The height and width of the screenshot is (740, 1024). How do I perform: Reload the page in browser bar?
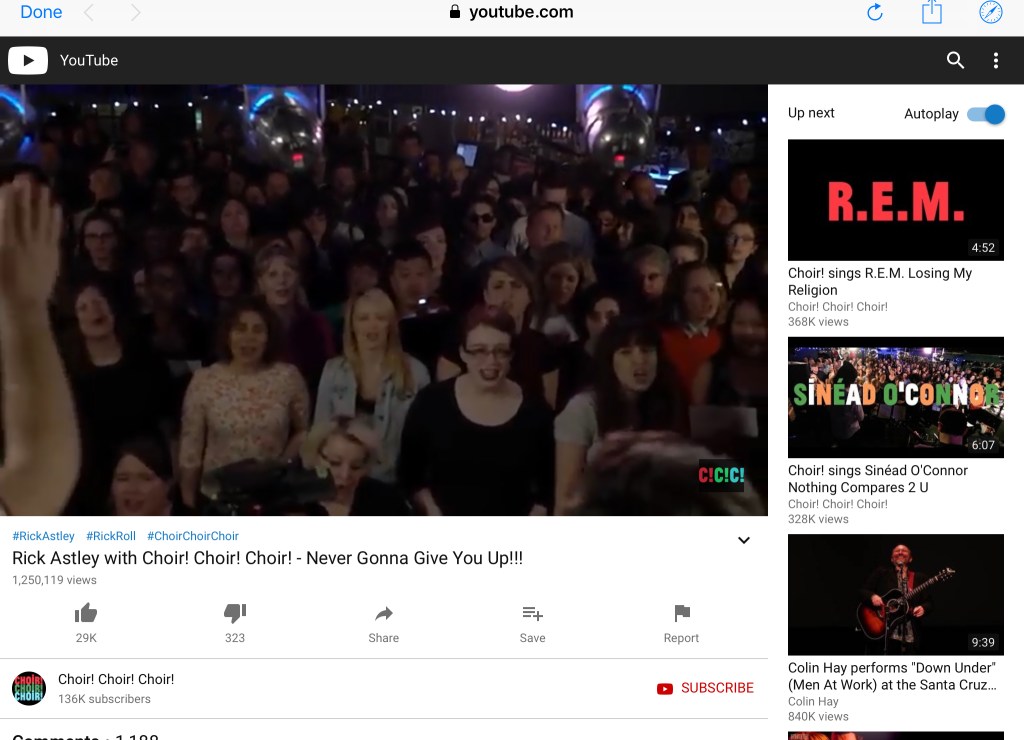(874, 12)
